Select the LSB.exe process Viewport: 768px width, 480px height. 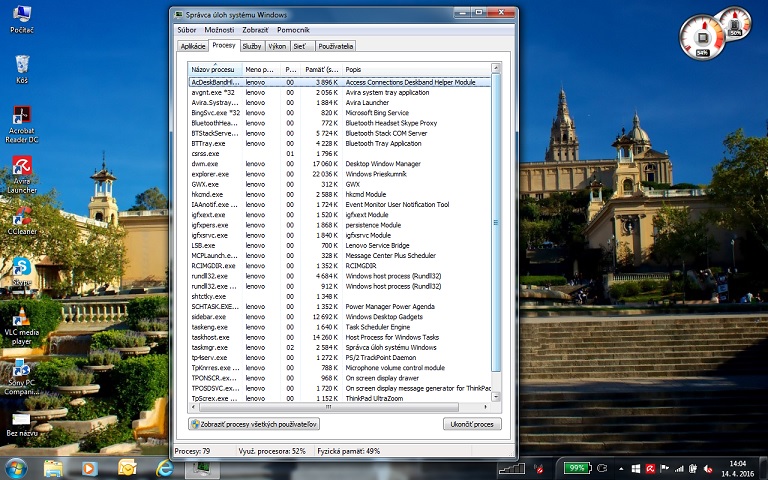(339, 245)
